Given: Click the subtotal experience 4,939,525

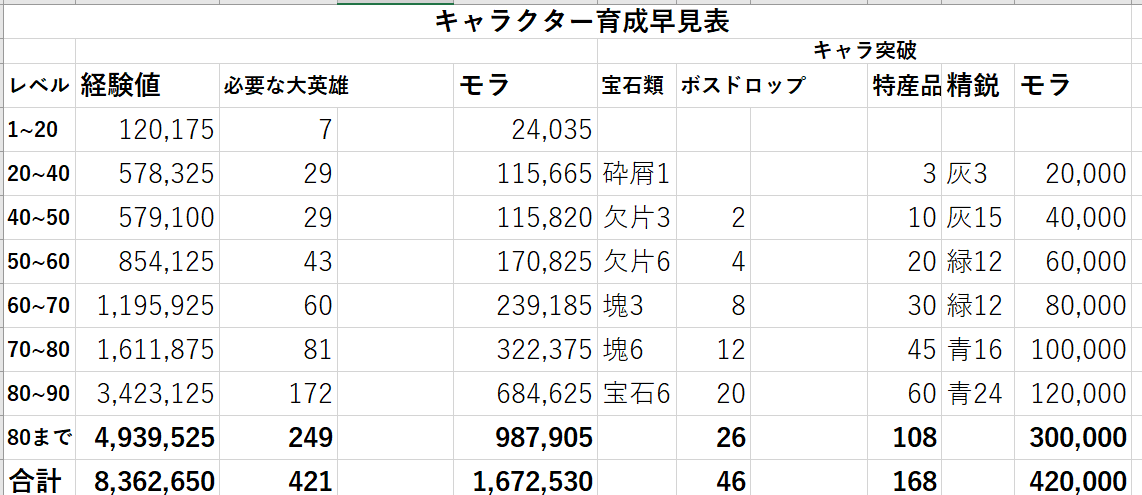Looking at the screenshot, I should pos(147,437).
